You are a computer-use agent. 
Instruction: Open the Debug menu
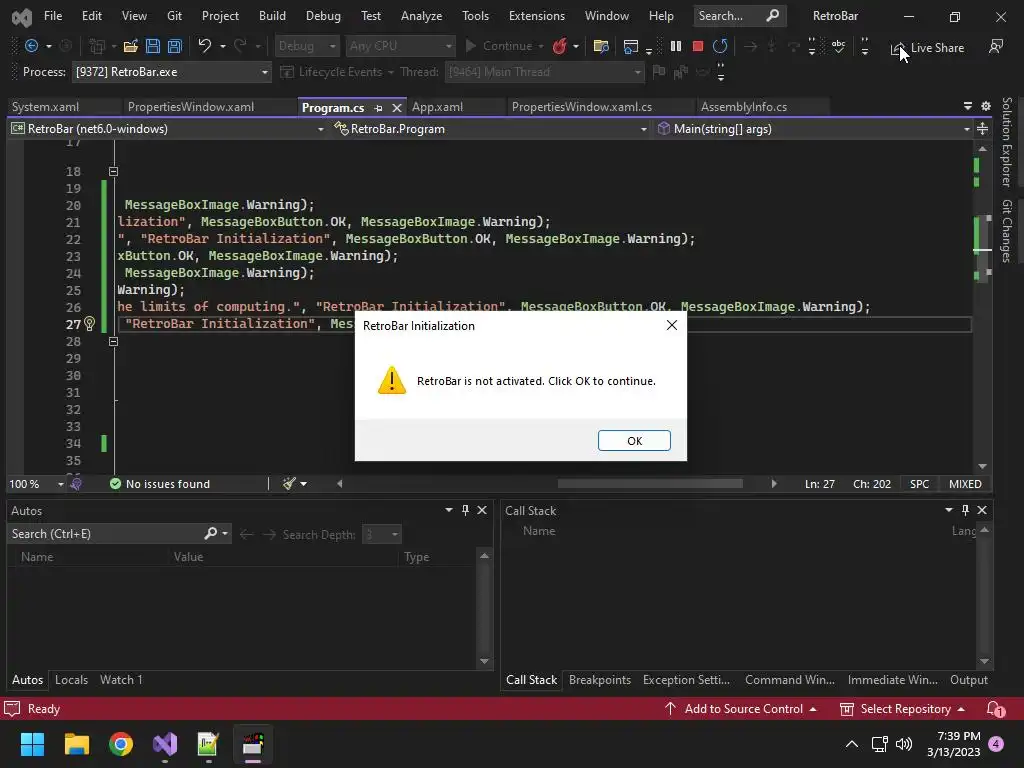point(323,16)
